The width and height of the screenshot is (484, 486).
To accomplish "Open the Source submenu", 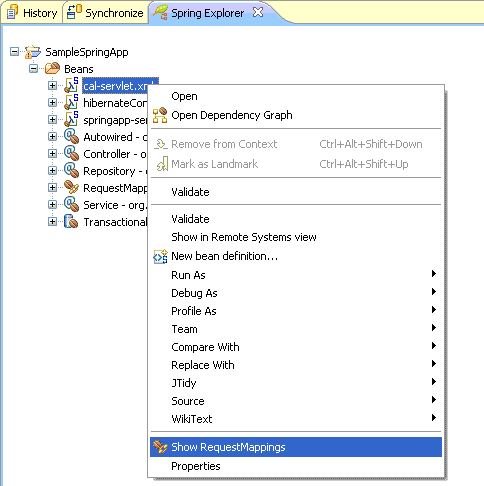I will (296, 401).
